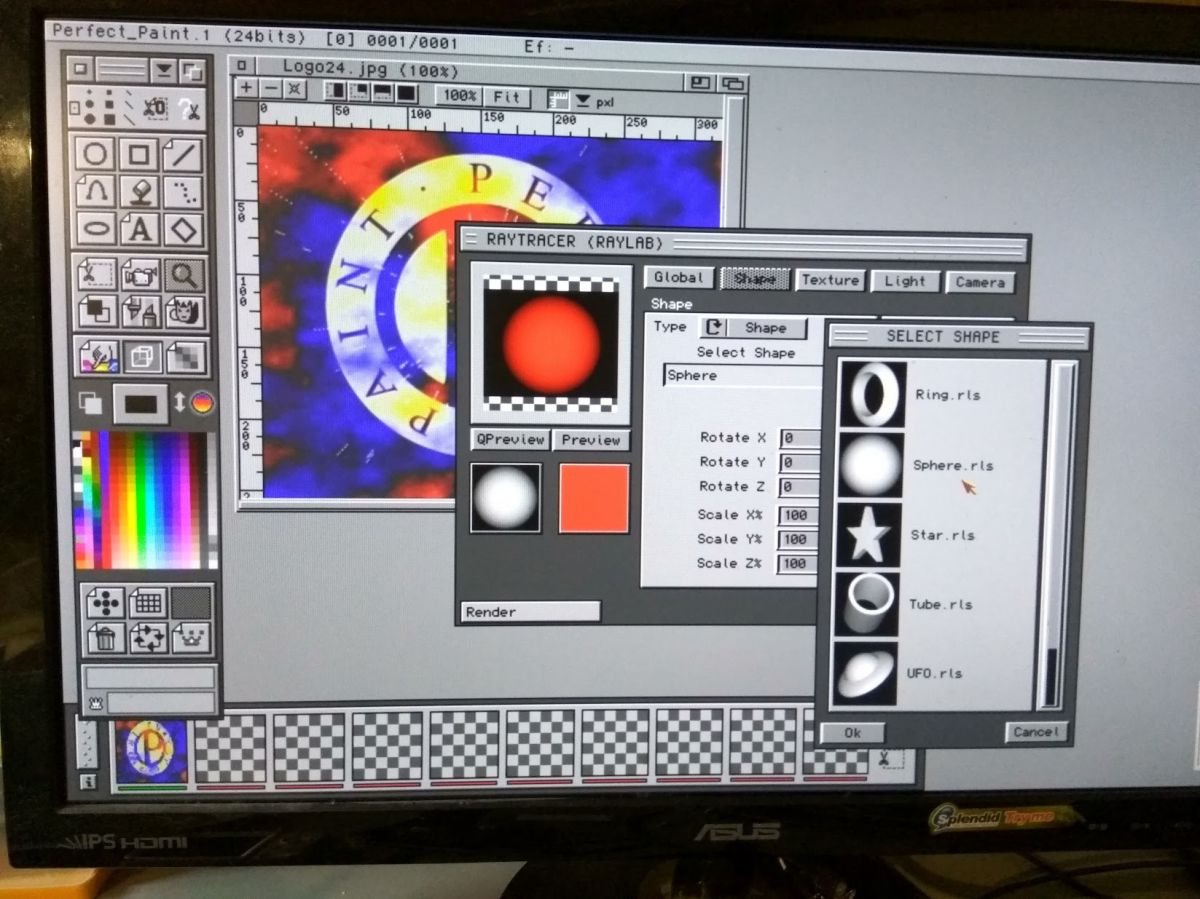Select the scissors brush cut tool
Viewport: 1200px width, 899px height.
97,274
